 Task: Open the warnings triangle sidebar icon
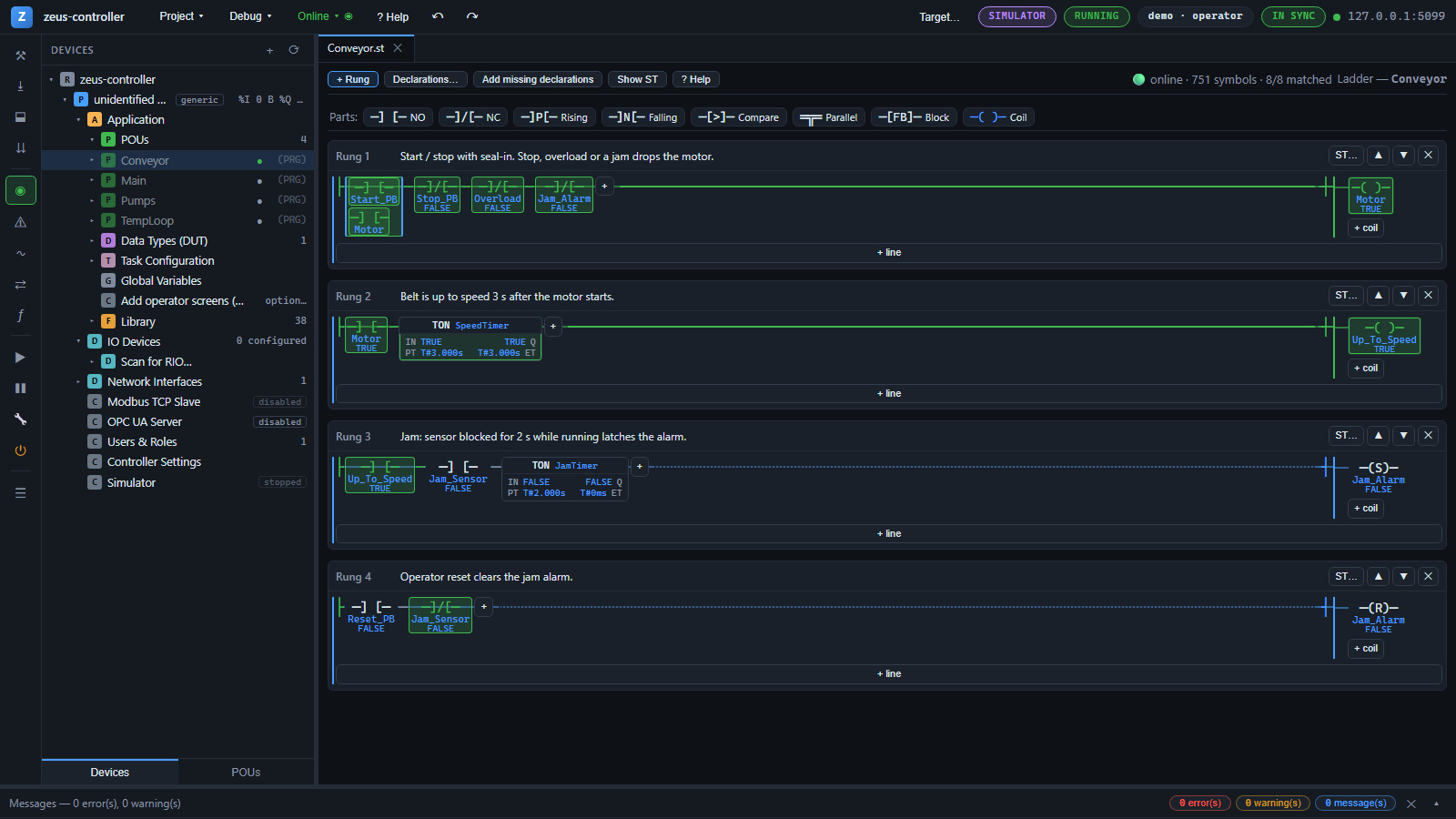(x=20, y=222)
